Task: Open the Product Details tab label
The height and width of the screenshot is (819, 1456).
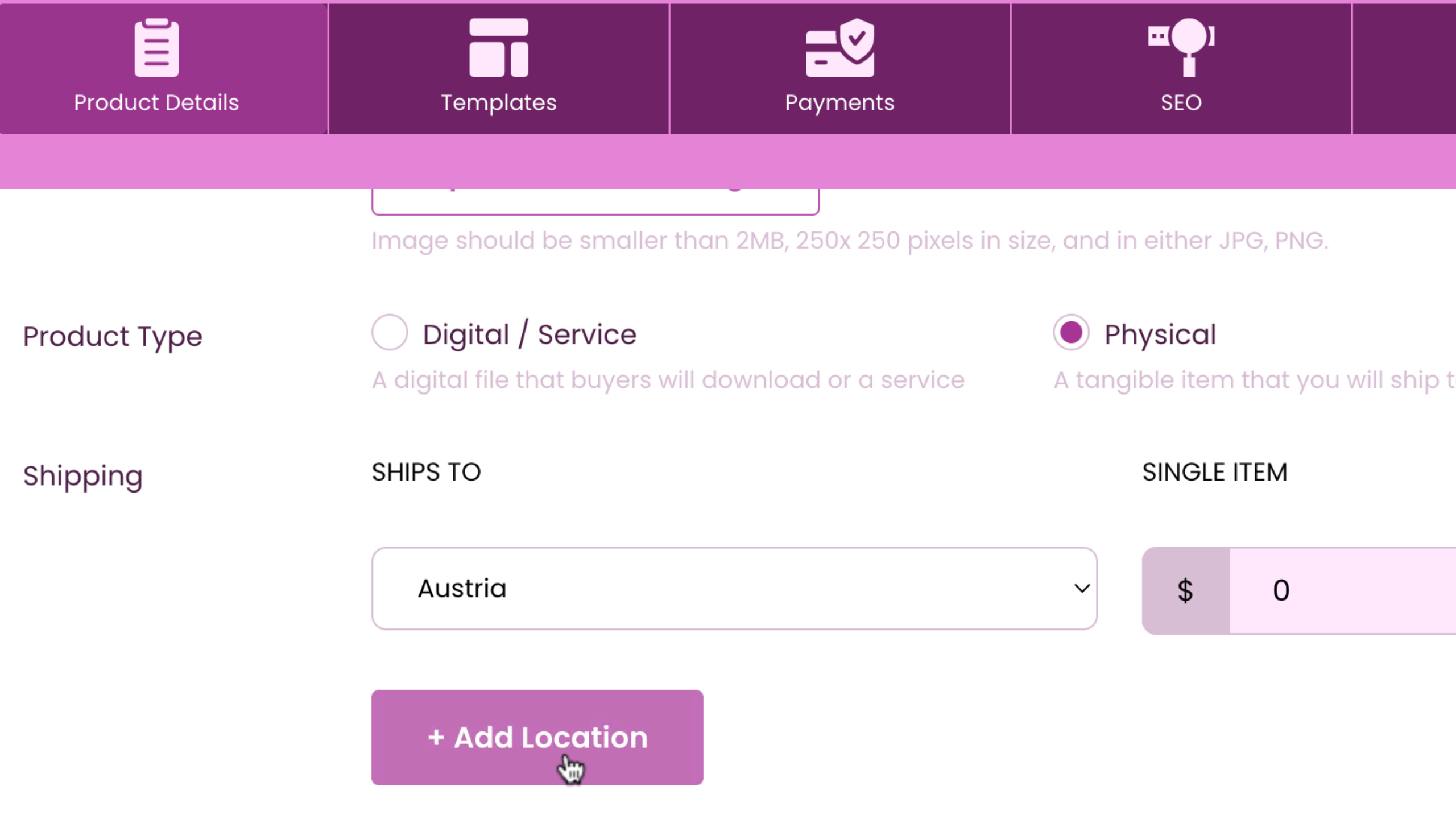Action: [156, 103]
